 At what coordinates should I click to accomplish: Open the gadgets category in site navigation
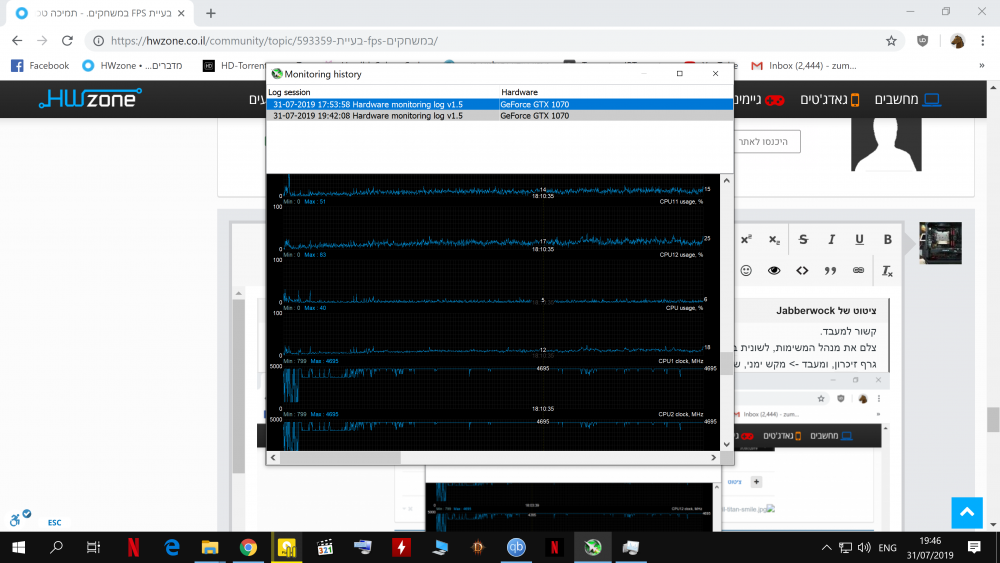pos(830,99)
